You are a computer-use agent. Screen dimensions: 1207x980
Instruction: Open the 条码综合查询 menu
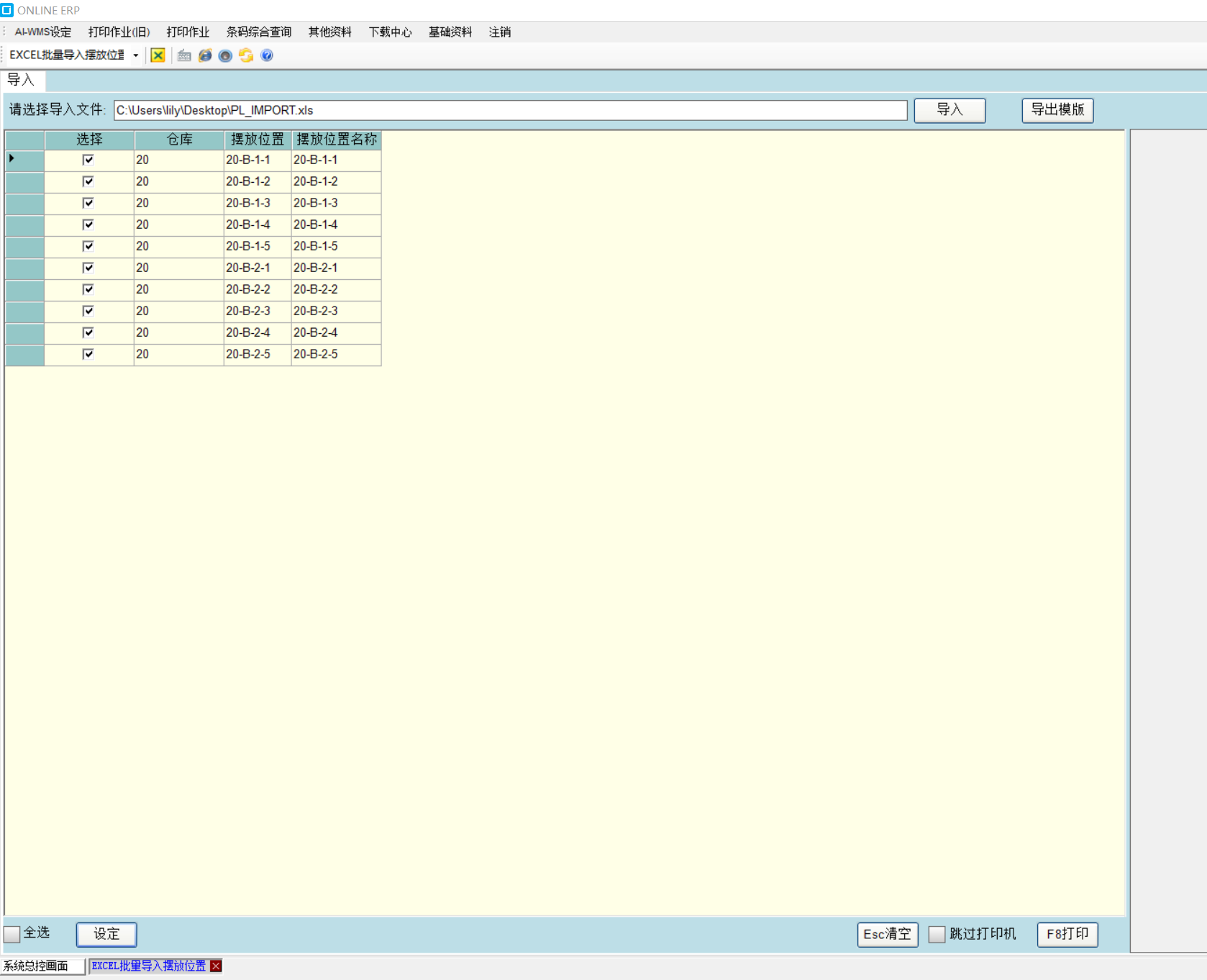[259, 32]
